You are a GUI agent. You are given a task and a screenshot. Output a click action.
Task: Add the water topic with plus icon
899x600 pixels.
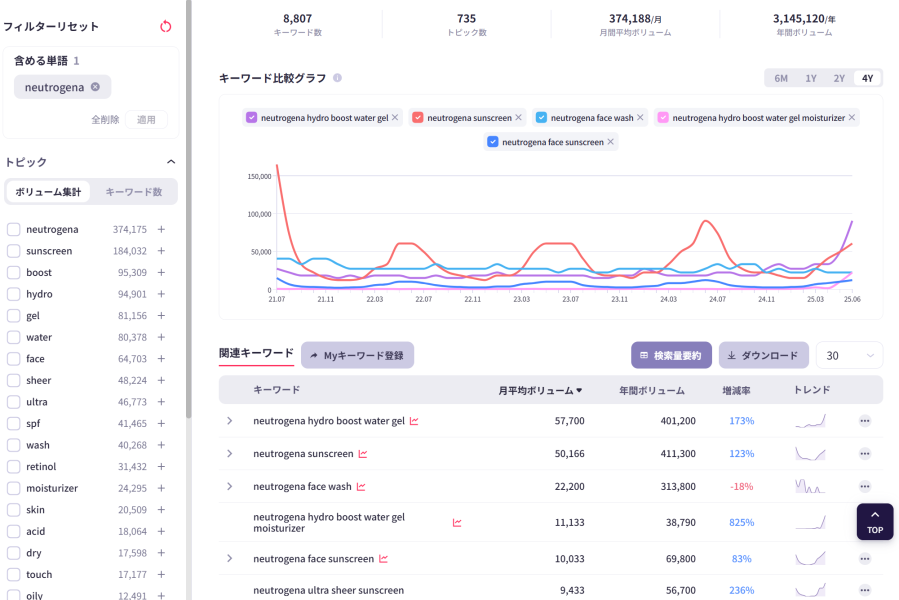[x=162, y=337]
